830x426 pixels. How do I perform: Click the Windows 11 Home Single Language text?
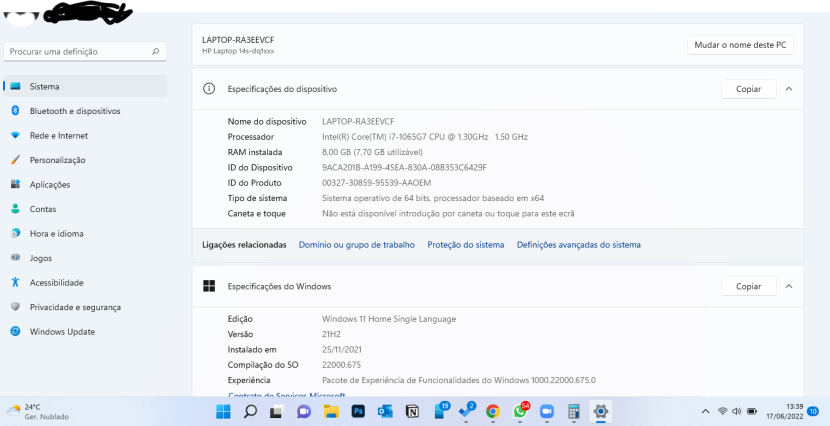pos(389,319)
